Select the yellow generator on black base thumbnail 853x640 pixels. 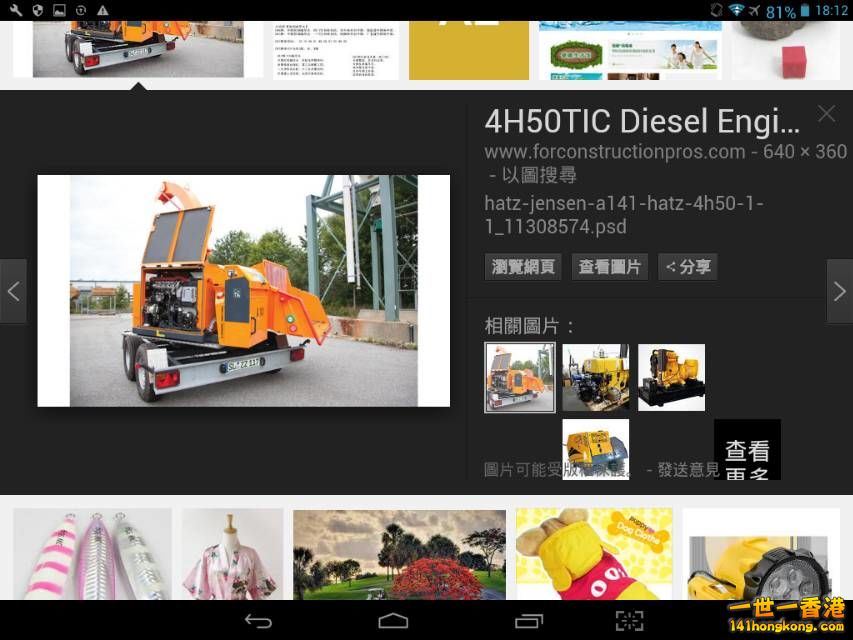[x=671, y=377]
